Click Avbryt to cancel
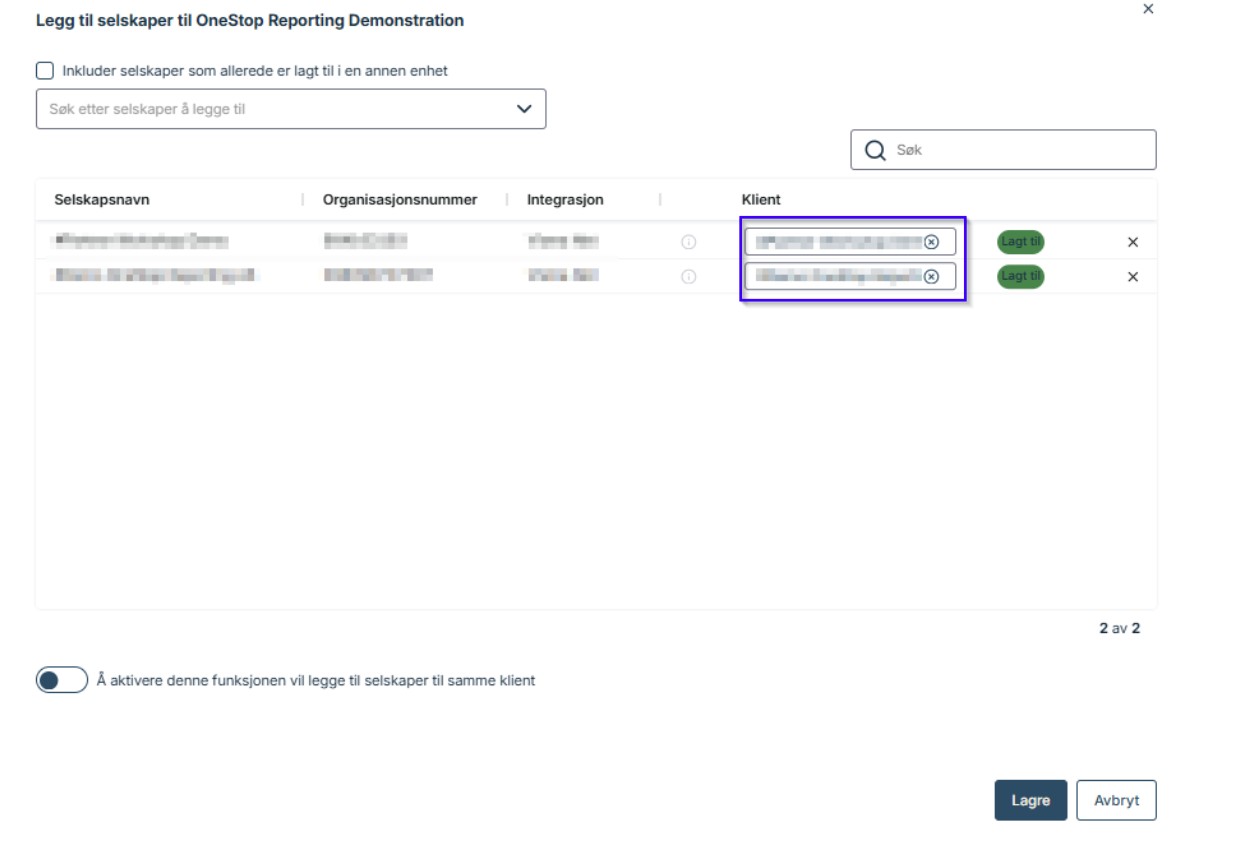 point(1116,801)
